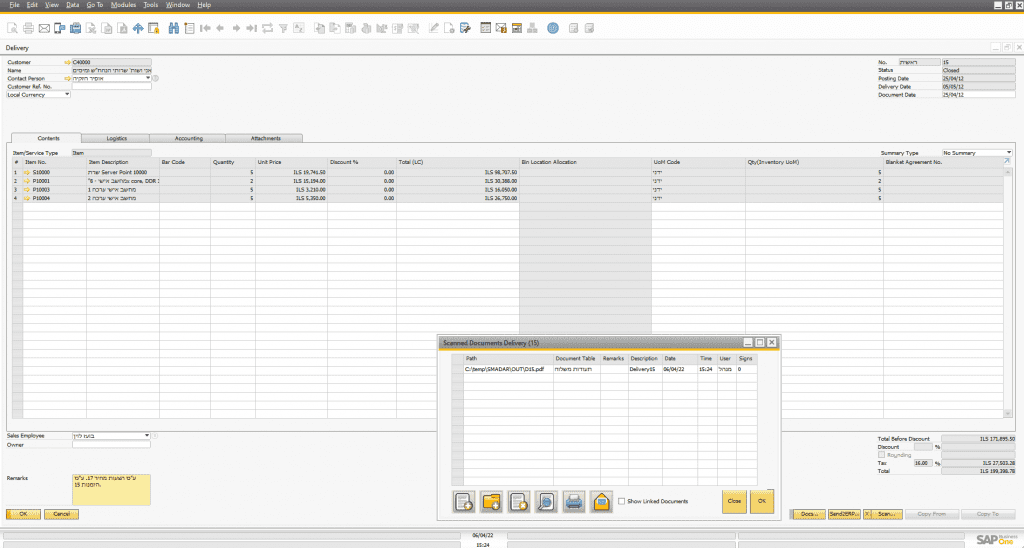
Task: Switch to the Logistics tab
Action: coord(116,138)
